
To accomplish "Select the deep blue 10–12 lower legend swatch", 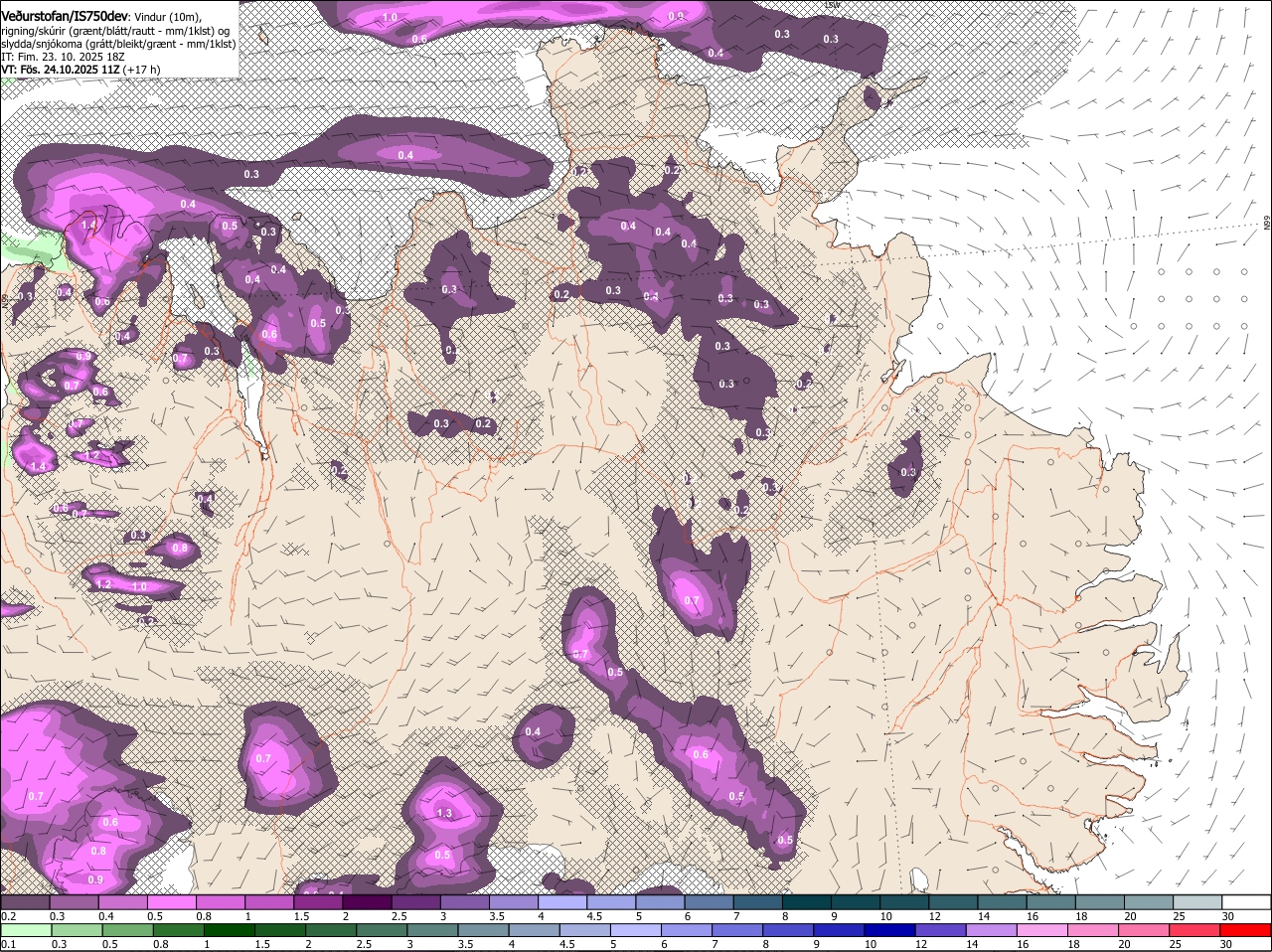I will point(890,931).
